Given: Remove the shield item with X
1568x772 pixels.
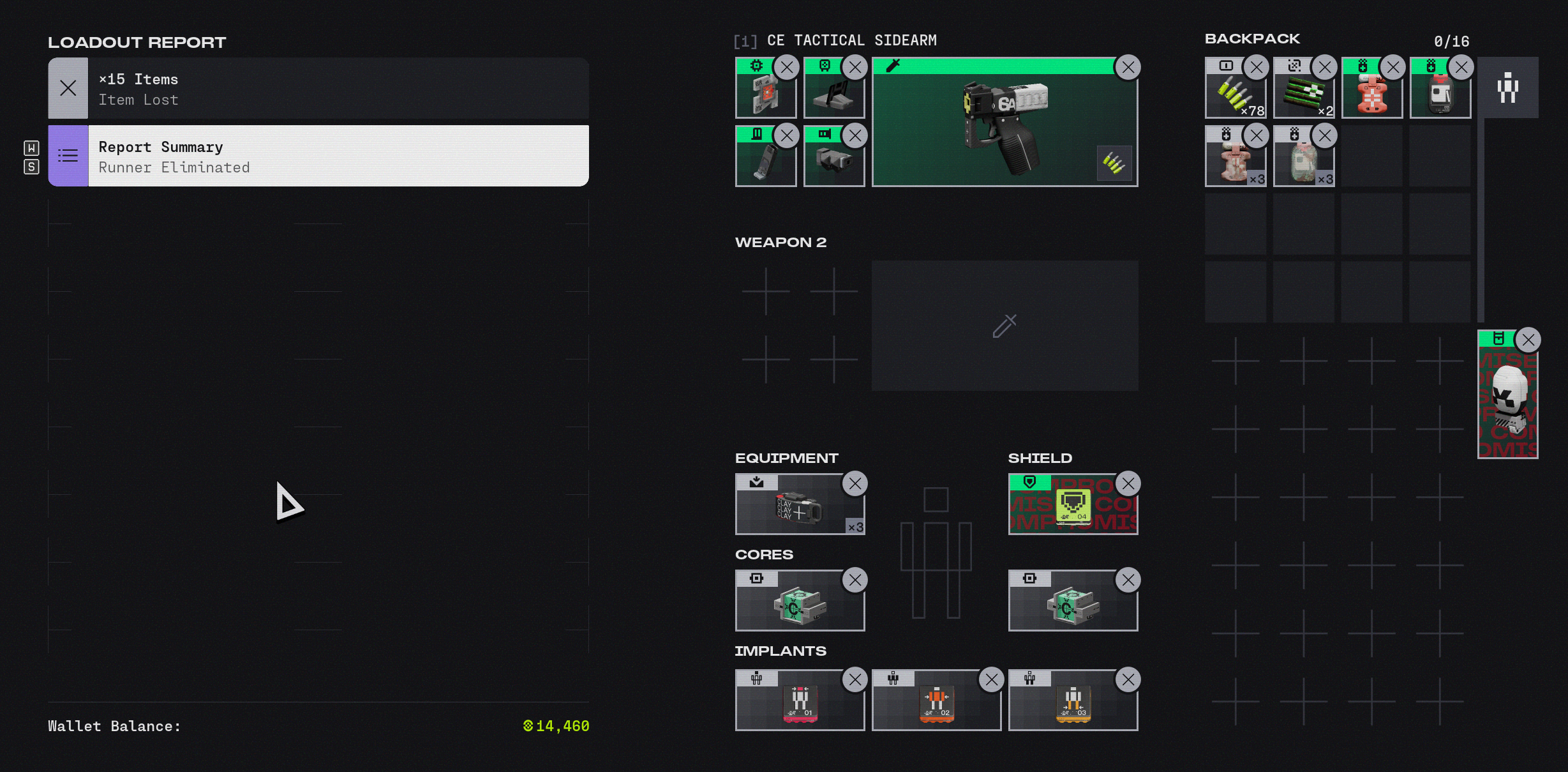Looking at the screenshot, I should pos(1128,484).
